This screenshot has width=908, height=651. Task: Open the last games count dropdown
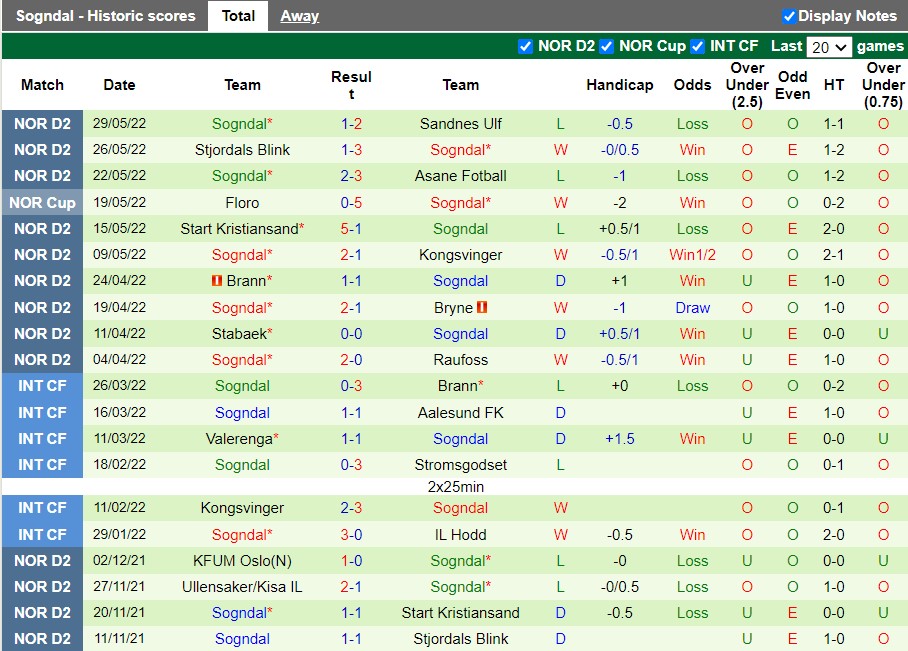point(828,46)
